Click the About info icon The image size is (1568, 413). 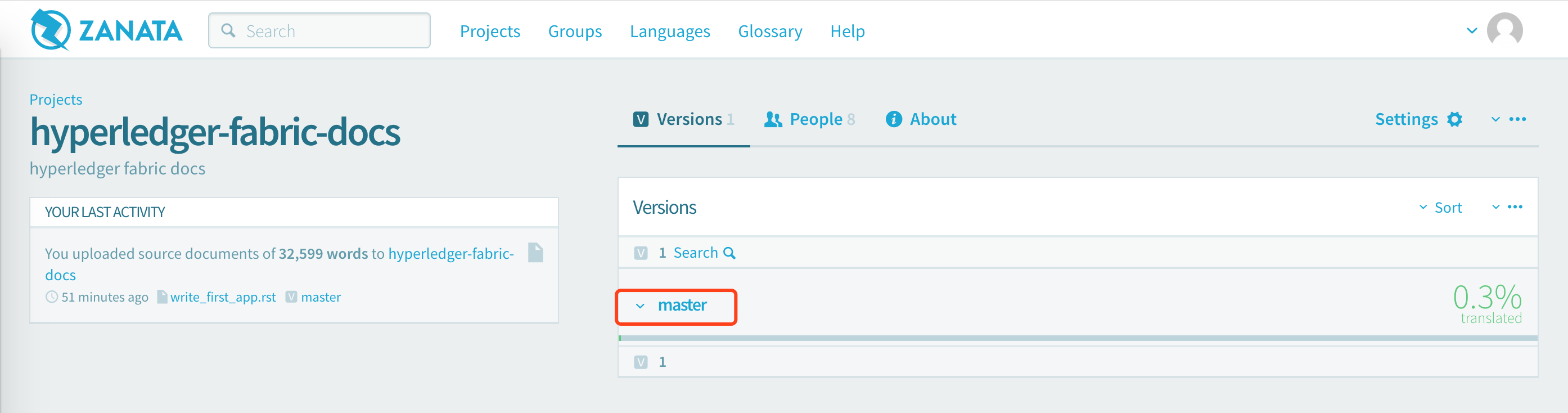click(893, 119)
